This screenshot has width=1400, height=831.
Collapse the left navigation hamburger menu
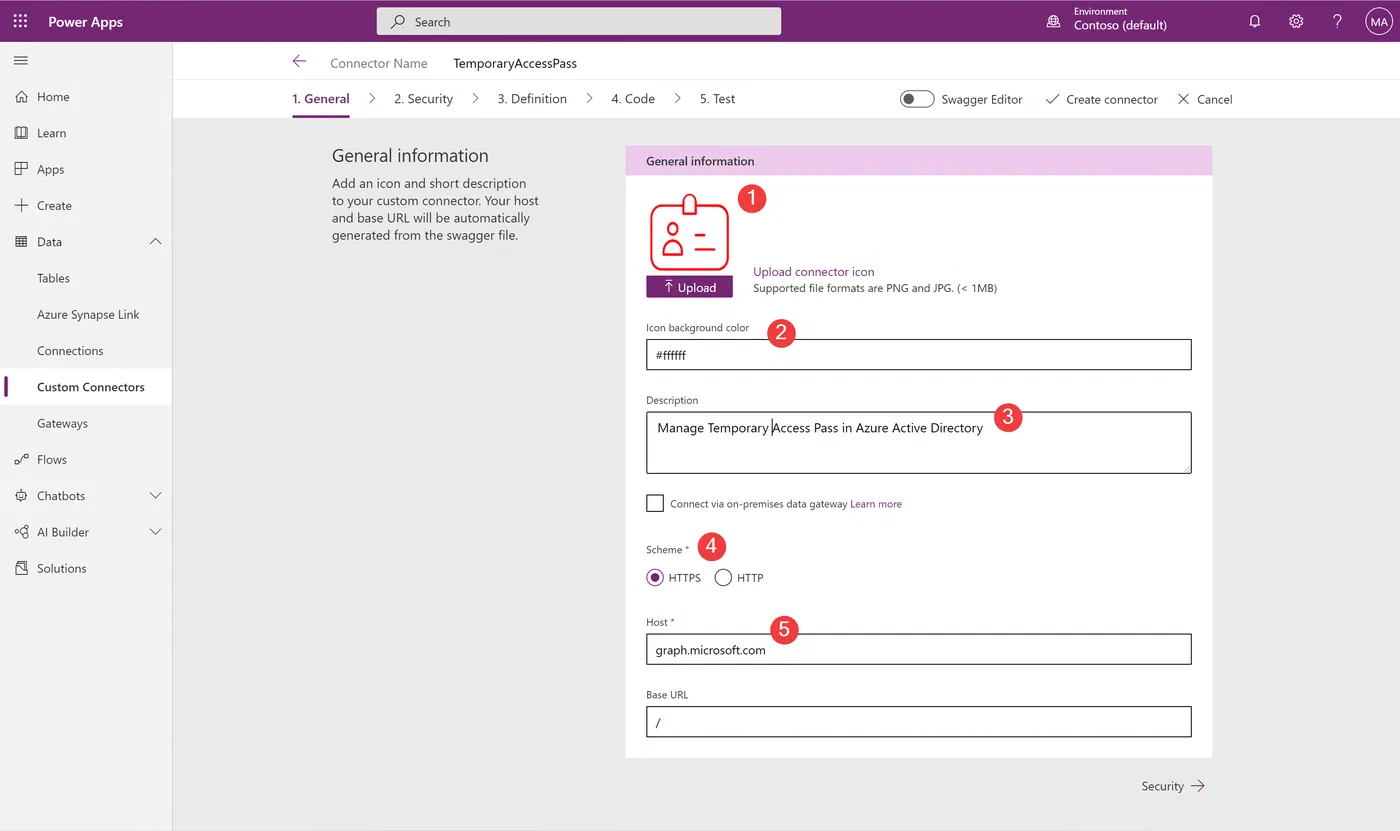20,61
